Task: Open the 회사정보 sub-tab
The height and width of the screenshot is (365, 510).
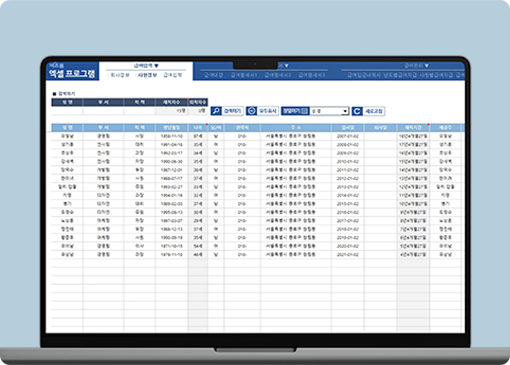Action: [x=120, y=75]
